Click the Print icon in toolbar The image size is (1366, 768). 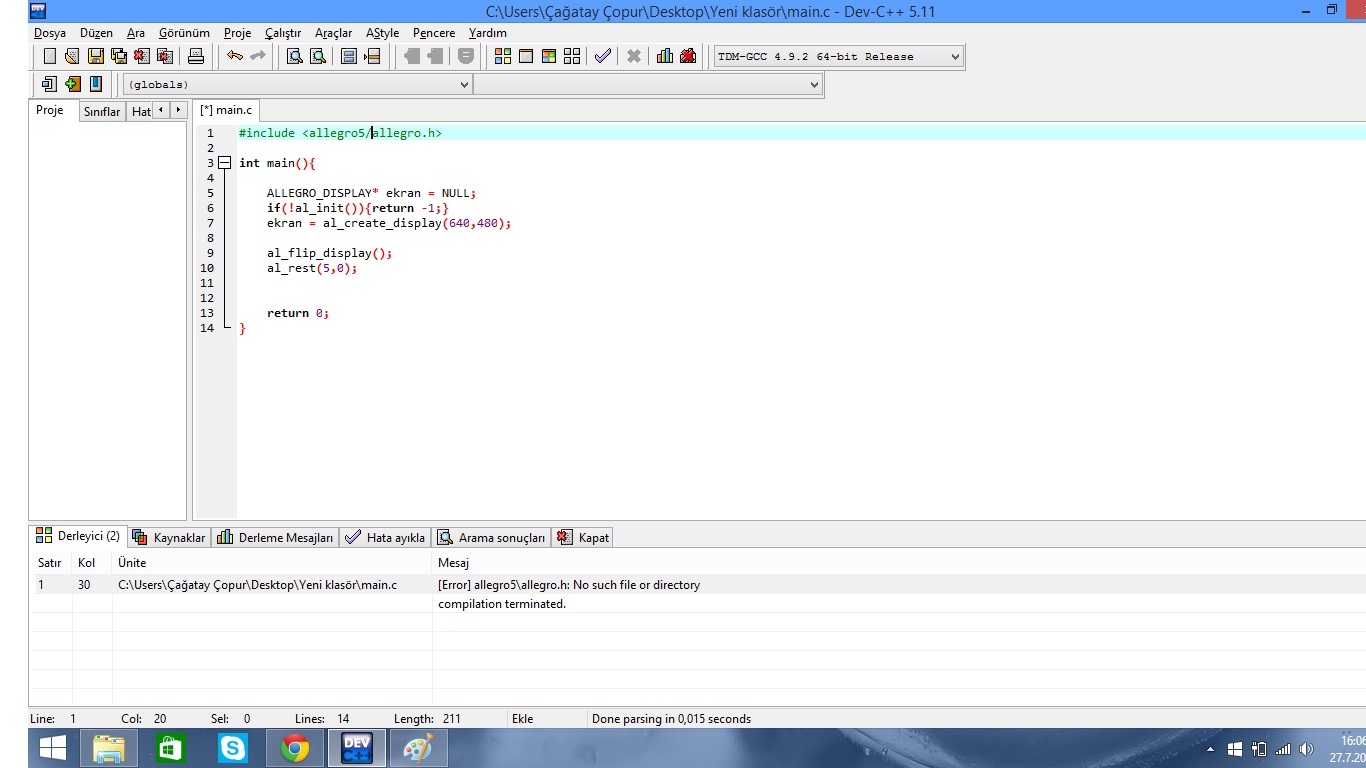click(x=196, y=57)
